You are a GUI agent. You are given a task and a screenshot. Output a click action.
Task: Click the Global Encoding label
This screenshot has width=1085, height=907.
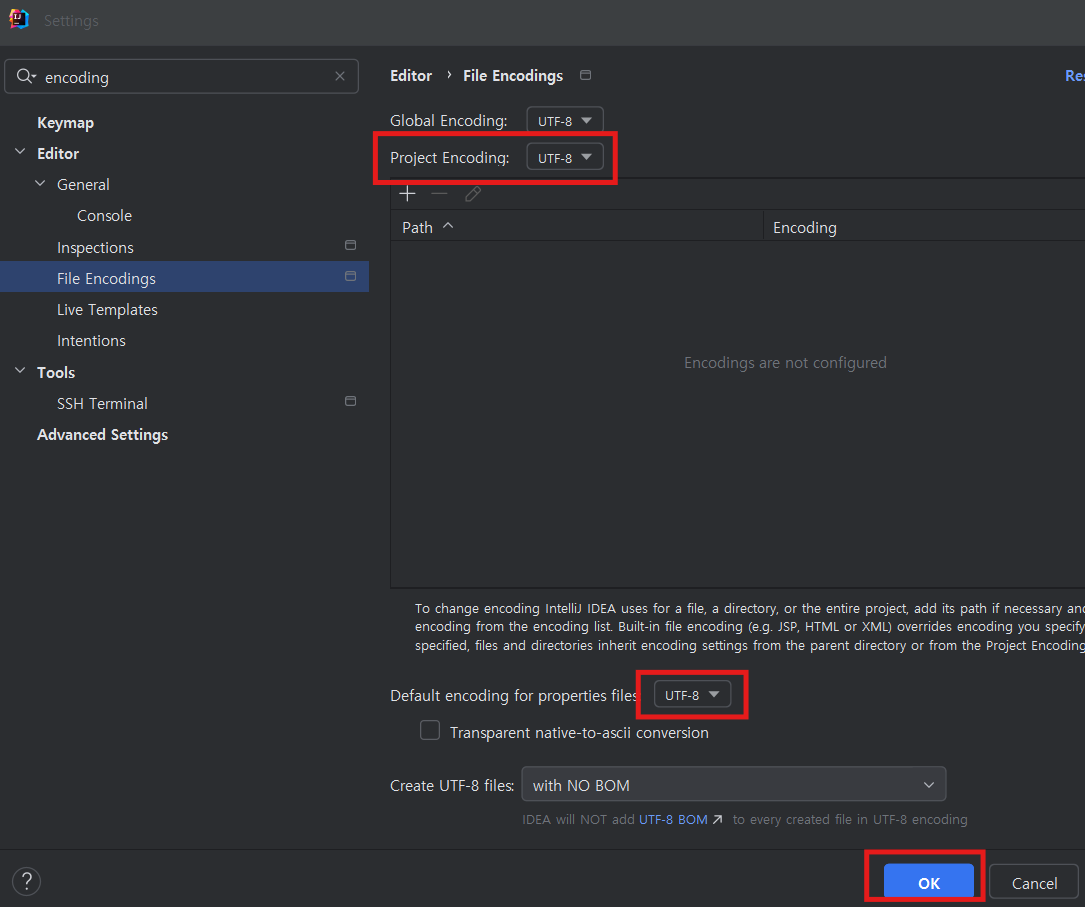448,120
